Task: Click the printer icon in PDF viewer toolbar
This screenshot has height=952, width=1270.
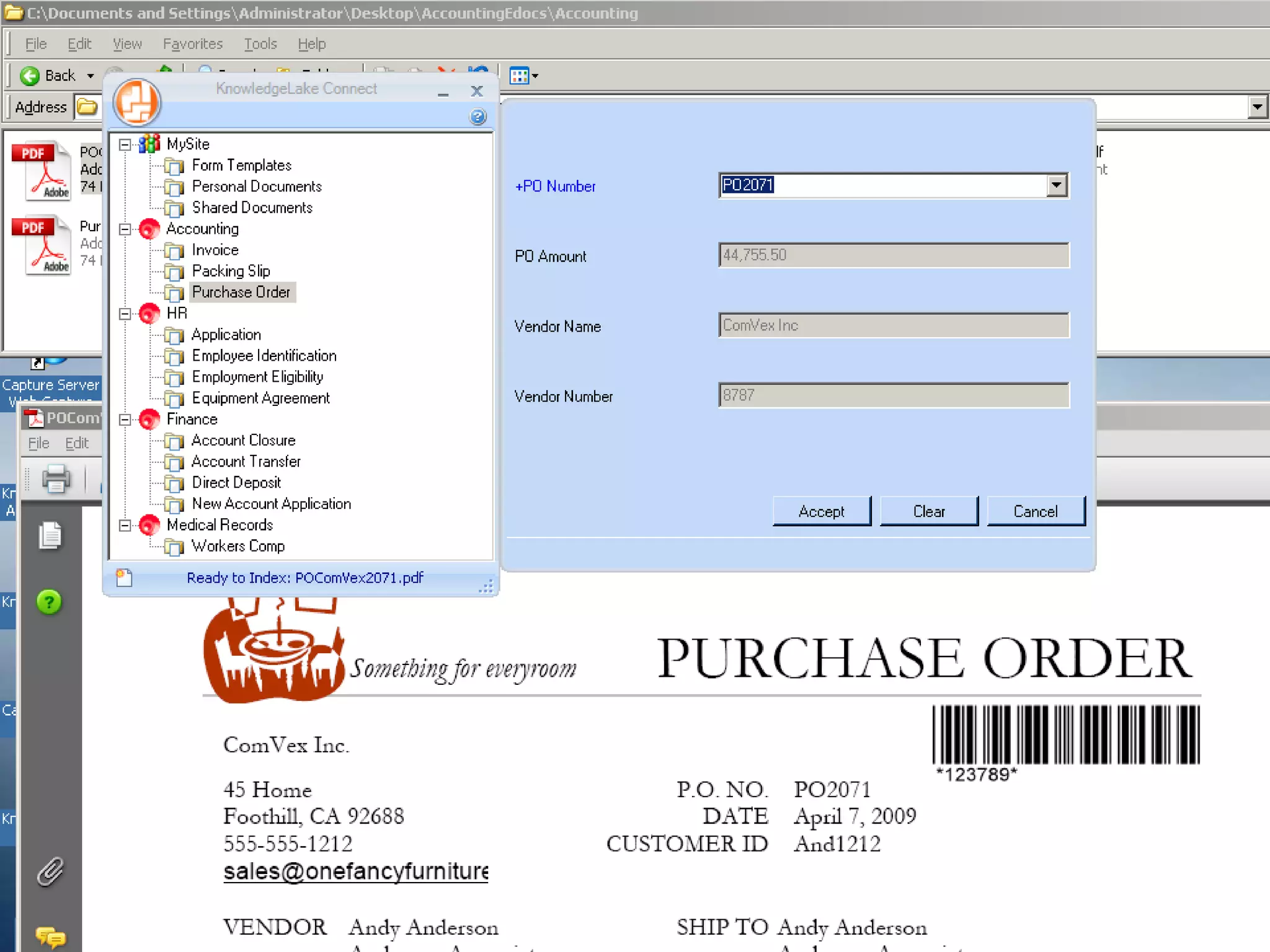Action: pos(56,479)
